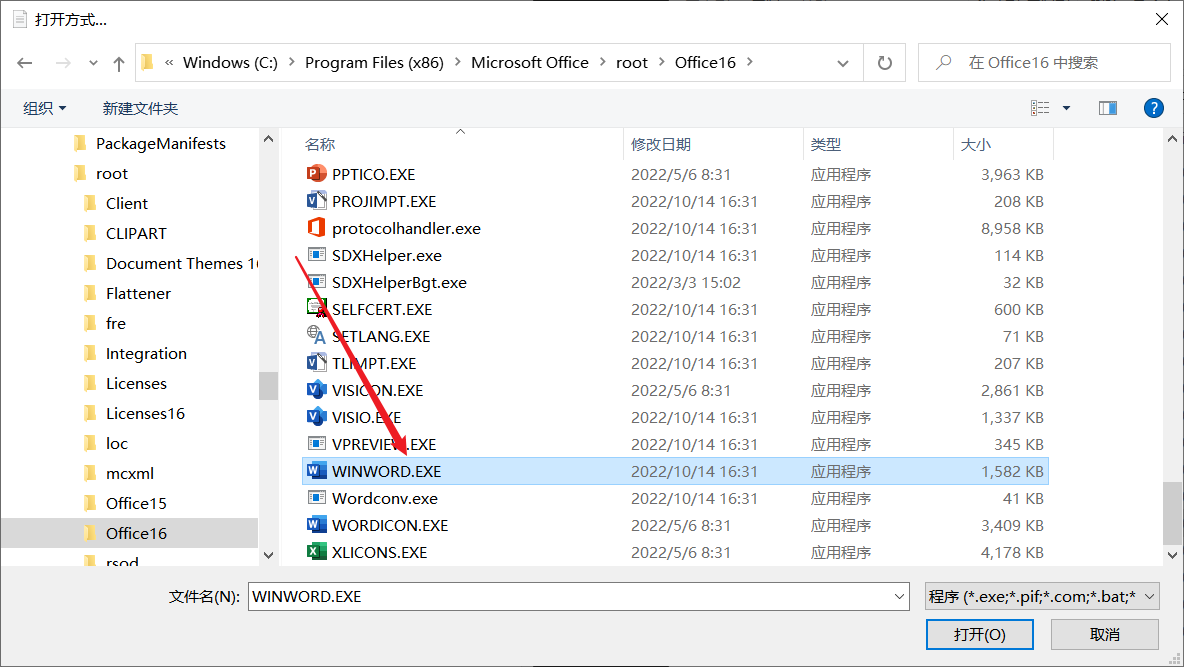Click the Visio icon beside VISICON.EXE
This screenshot has width=1184, height=667.
pos(316,391)
